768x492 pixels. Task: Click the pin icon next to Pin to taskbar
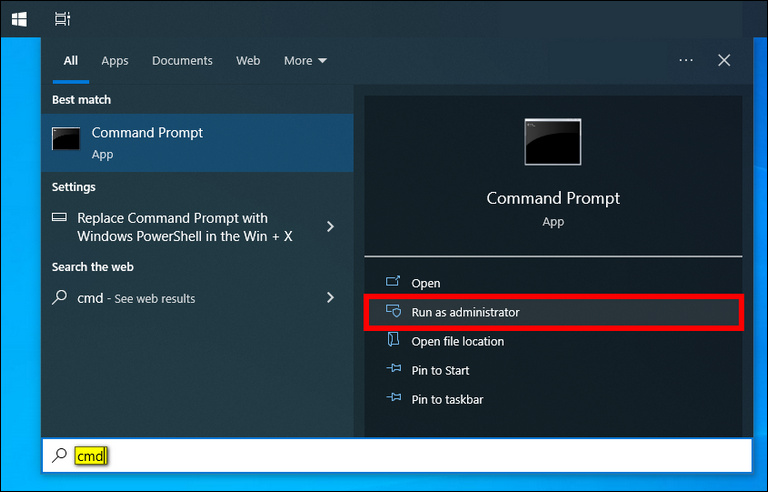coord(394,397)
